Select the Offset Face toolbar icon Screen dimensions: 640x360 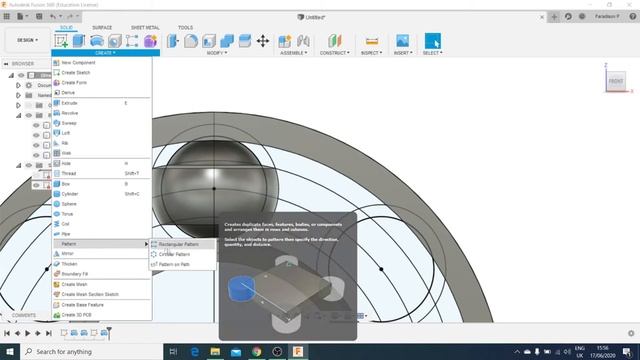245,41
